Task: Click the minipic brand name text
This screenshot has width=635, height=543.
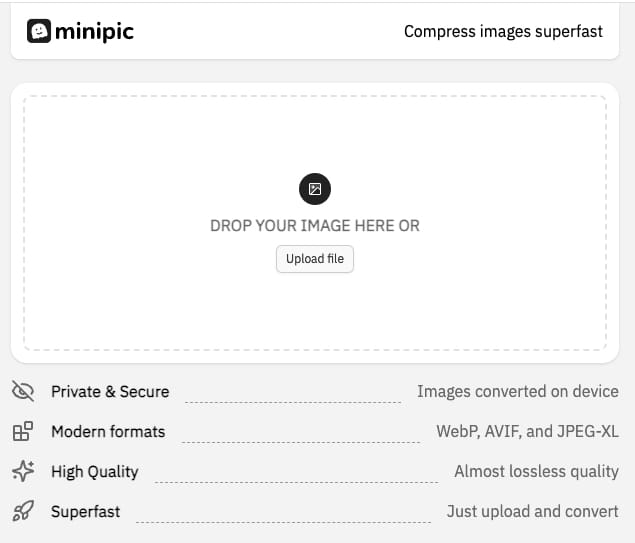Action: click(x=94, y=32)
